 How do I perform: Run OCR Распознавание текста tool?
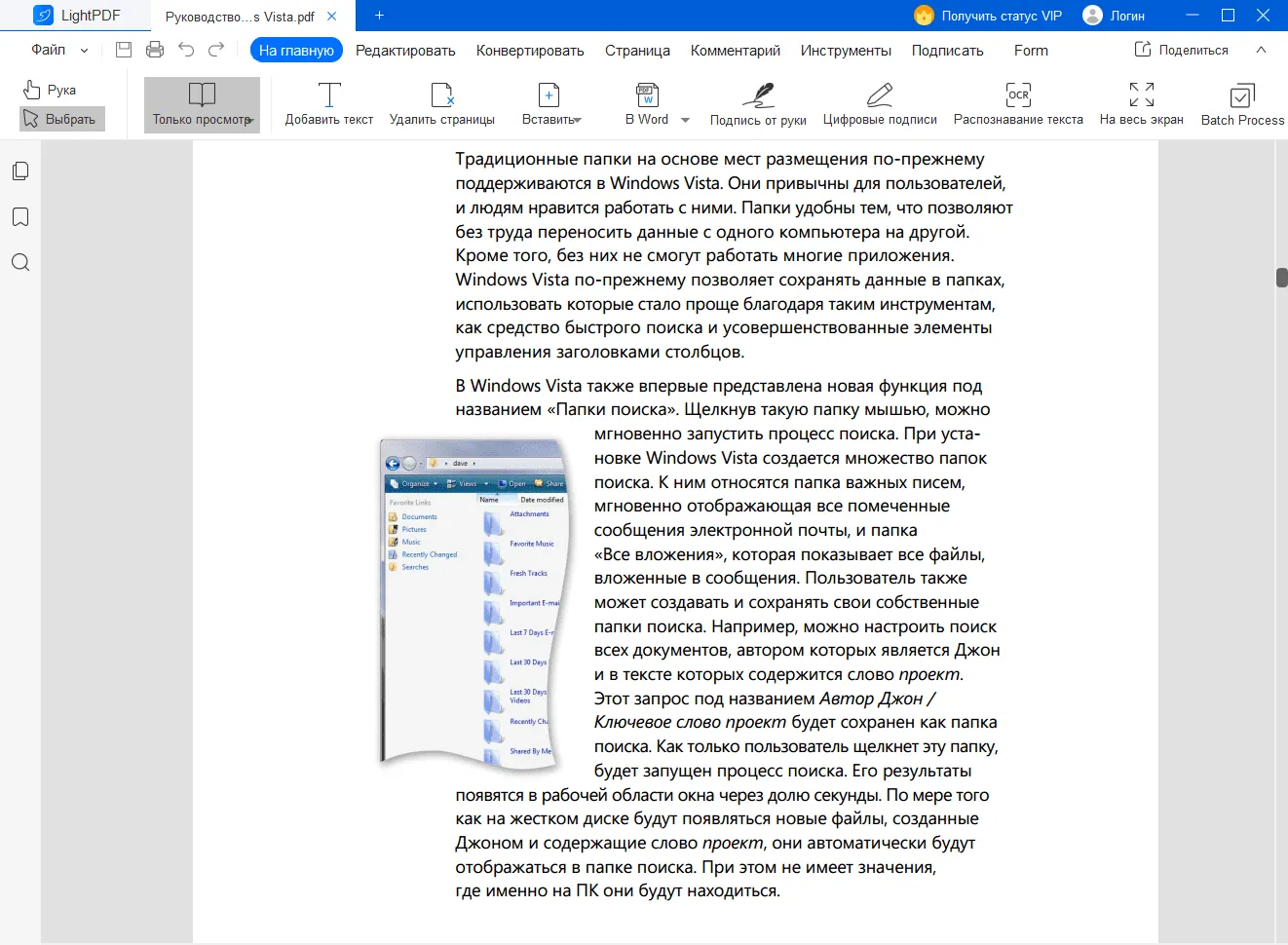[1018, 104]
